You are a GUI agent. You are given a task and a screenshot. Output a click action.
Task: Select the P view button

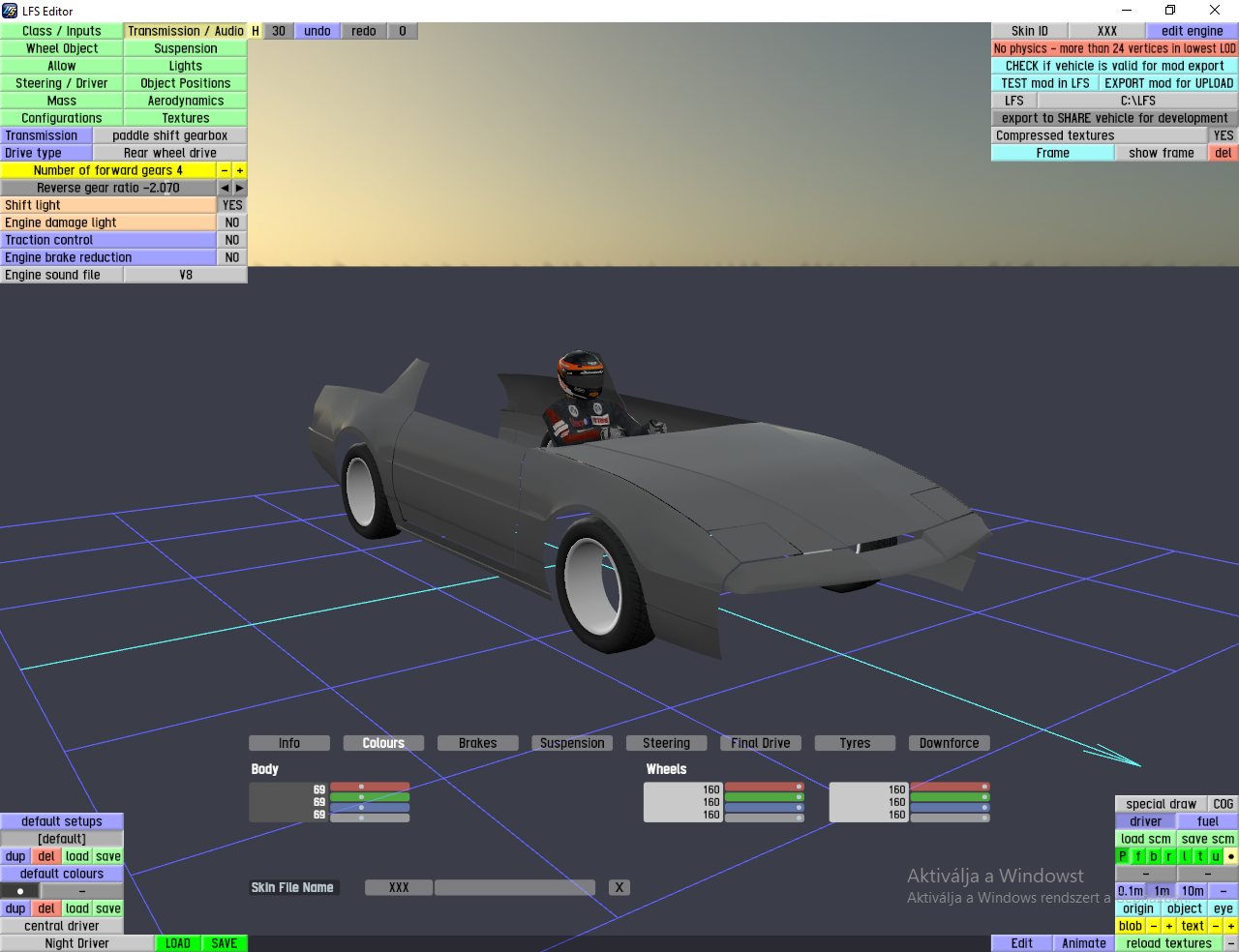coord(1123,856)
